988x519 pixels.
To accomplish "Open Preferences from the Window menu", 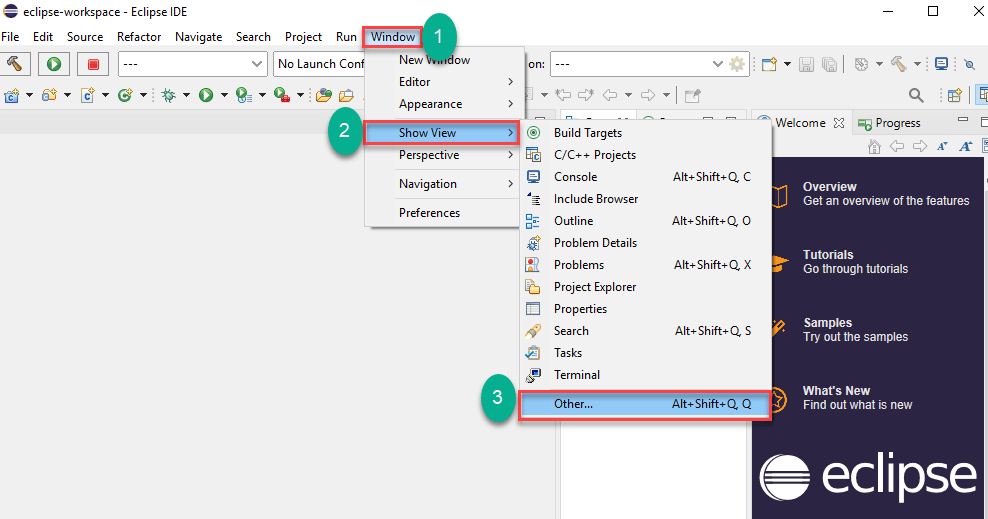I will (429, 213).
